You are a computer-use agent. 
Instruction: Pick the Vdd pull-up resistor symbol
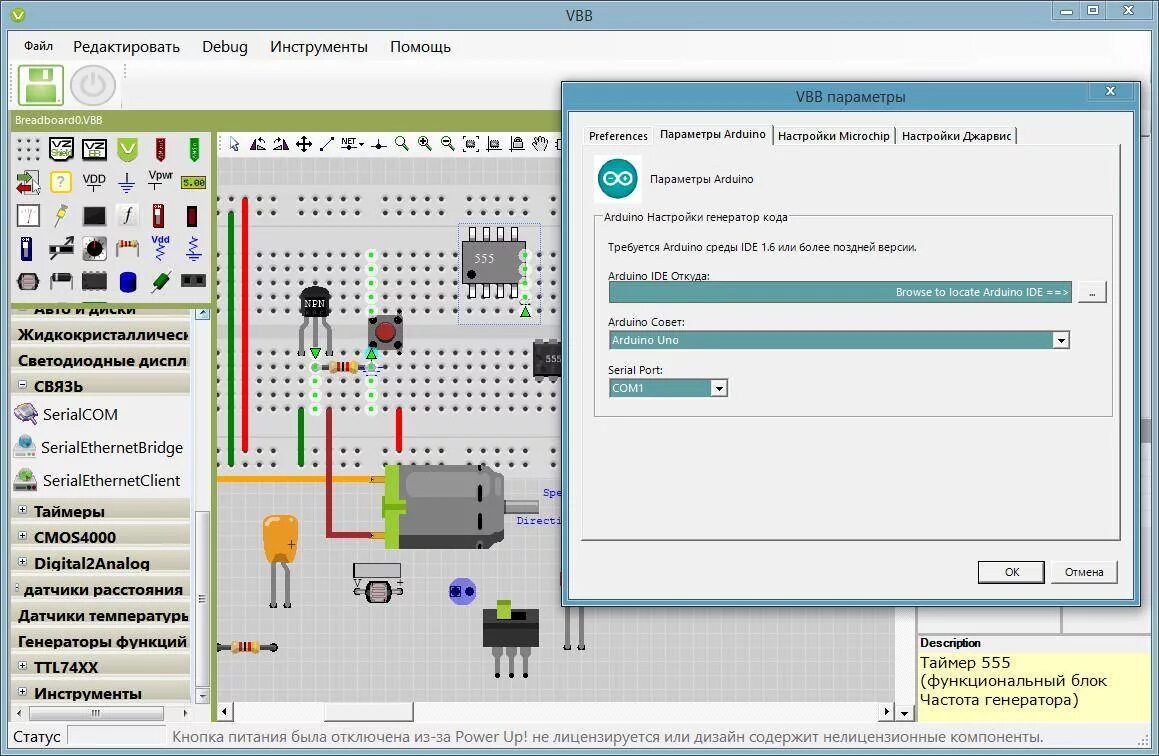point(160,248)
